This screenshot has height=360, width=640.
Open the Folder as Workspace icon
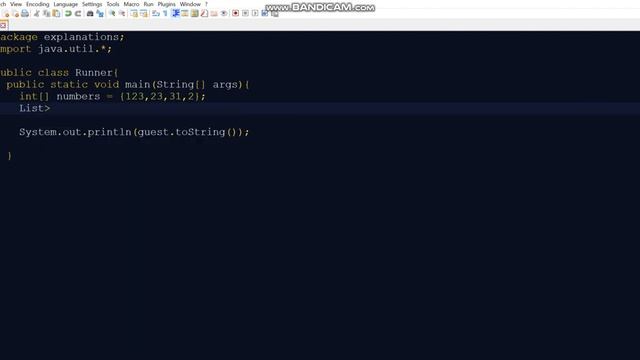click(x=214, y=13)
